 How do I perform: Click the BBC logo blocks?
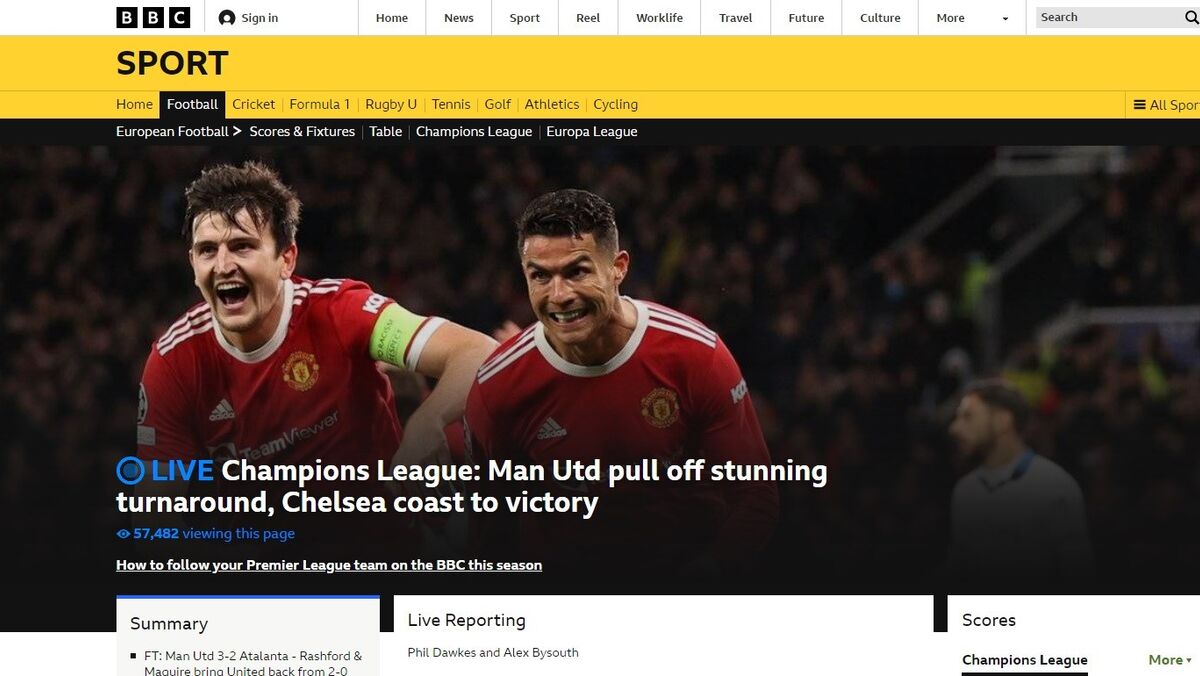point(153,17)
